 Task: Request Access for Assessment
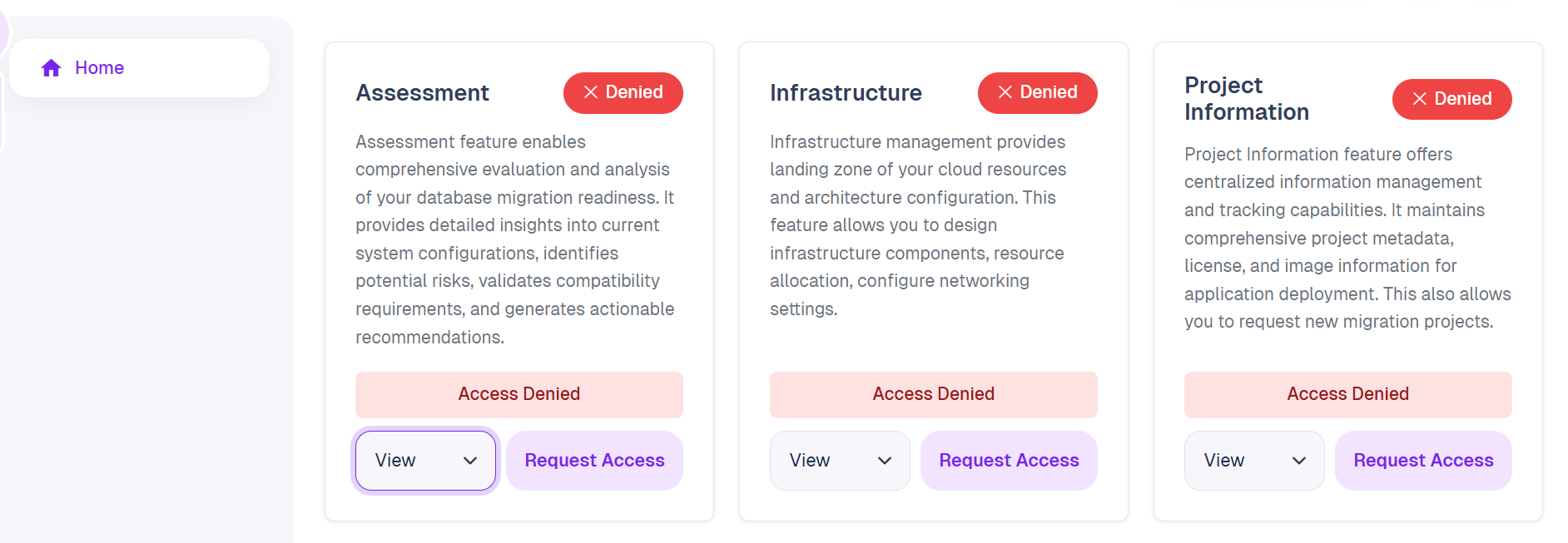(594, 461)
